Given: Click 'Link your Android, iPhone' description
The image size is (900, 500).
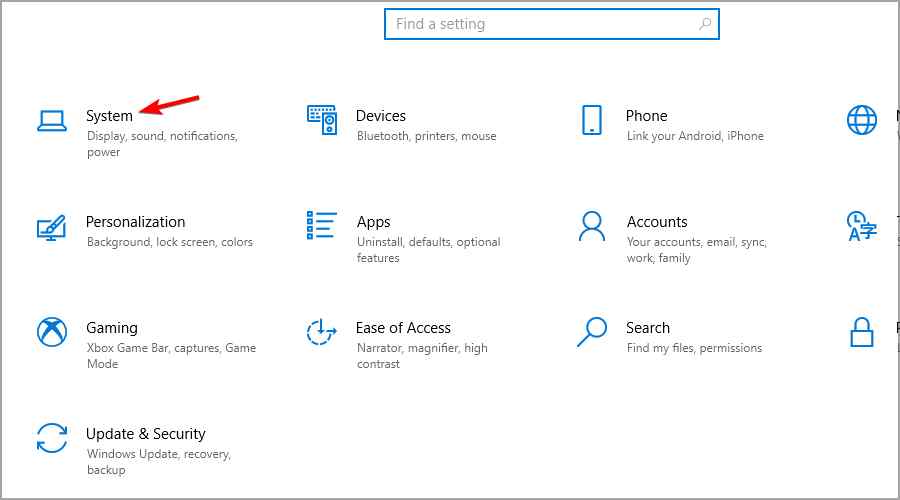Looking at the screenshot, I should tap(695, 136).
